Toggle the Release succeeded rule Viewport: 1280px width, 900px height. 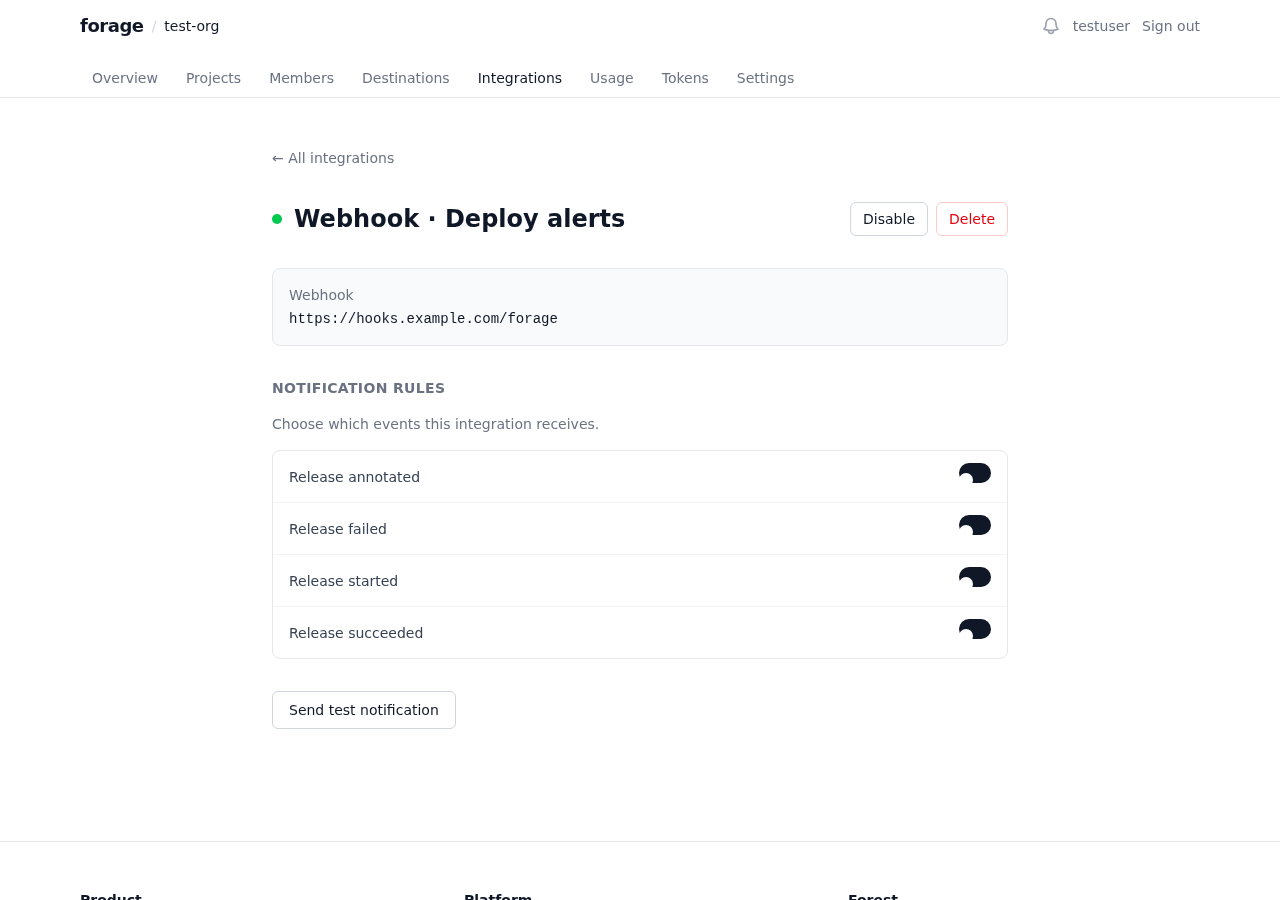[x=974, y=630]
